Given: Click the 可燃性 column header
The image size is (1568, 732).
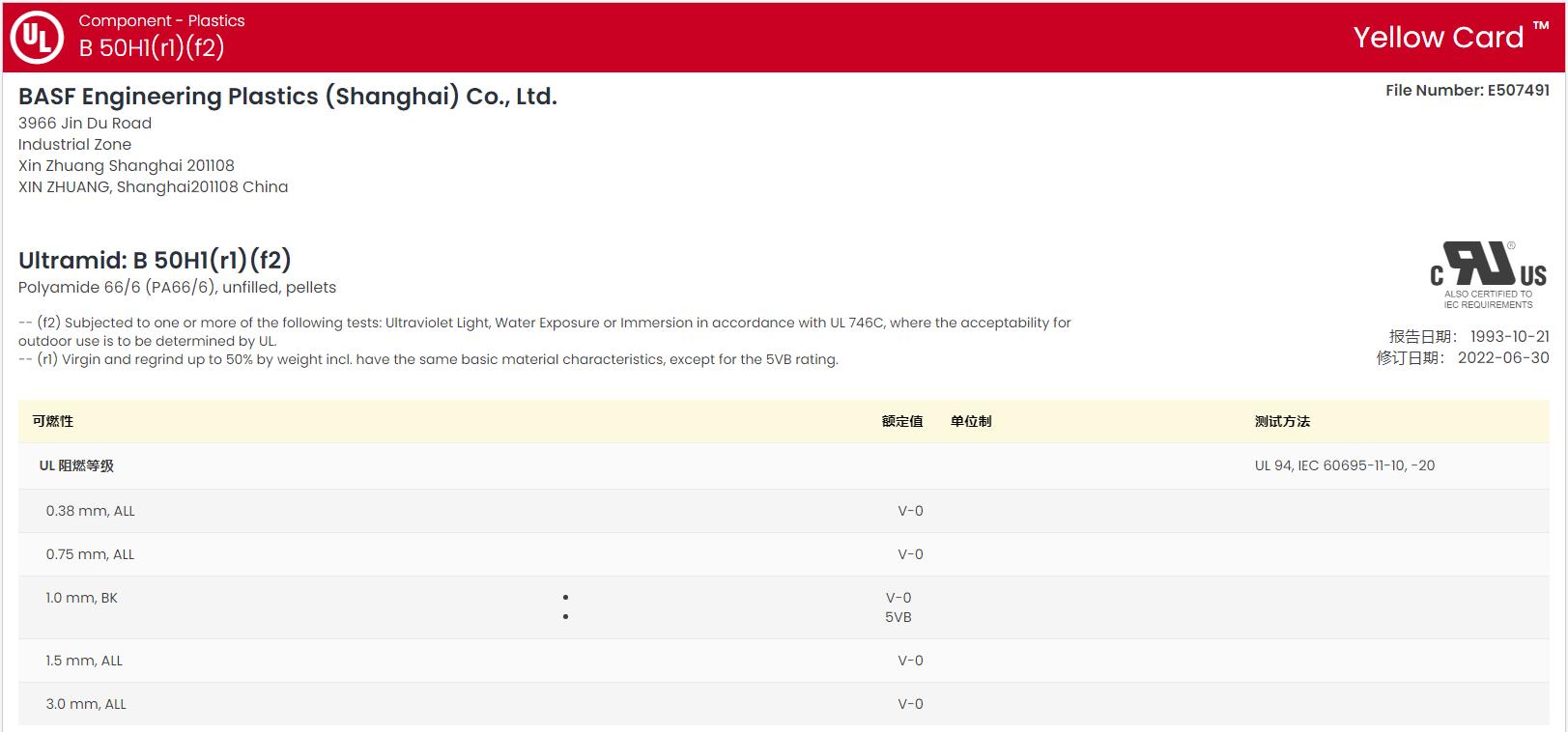Looking at the screenshot, I should (x=52, y=421).
